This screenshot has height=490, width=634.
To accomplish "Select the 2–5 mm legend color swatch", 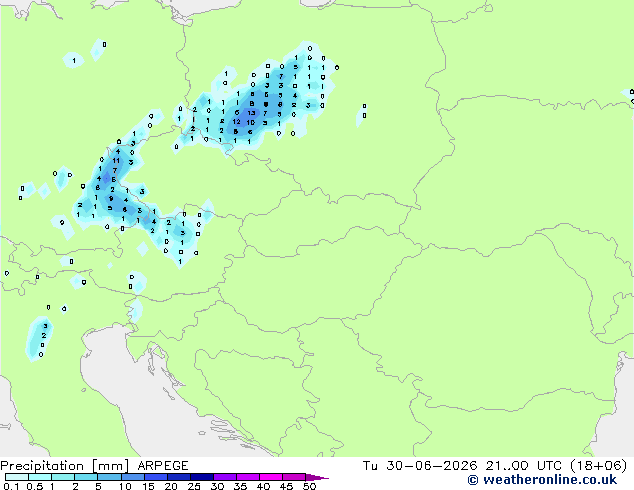I will pos(86,477).
